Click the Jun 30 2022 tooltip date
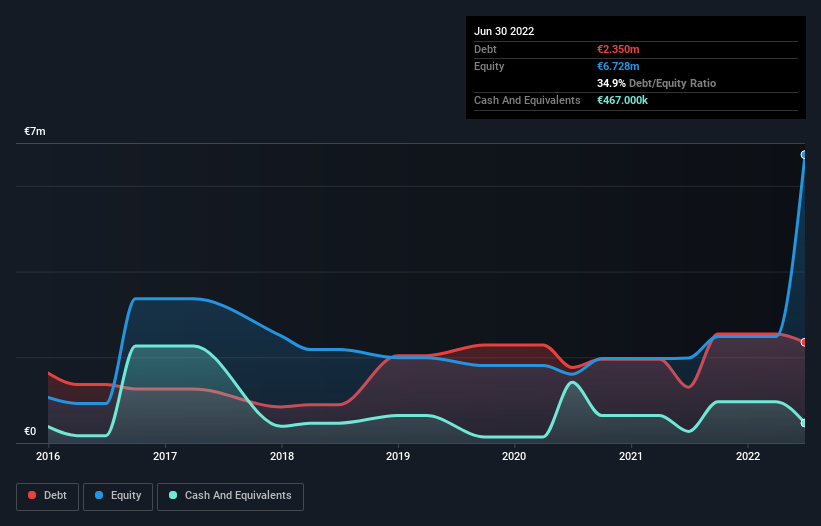The image size is (821, 526). [x=504, y=31]
